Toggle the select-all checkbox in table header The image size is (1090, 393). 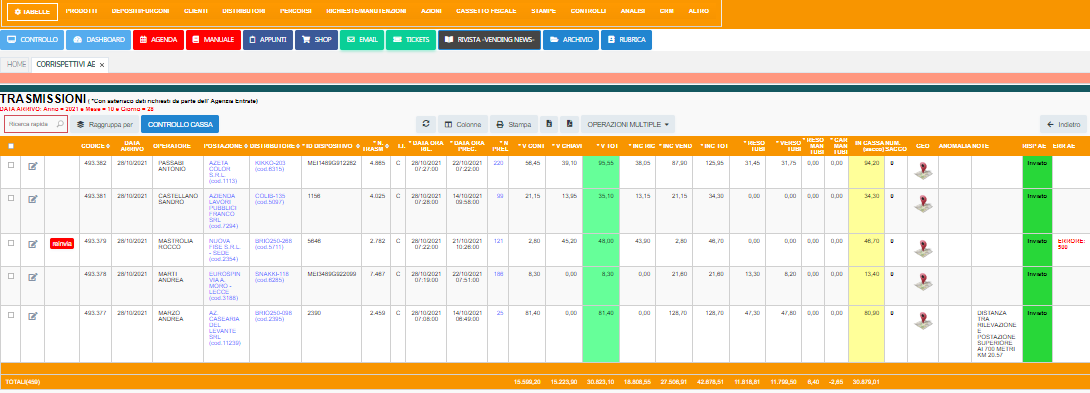pyautogui.click(x=10, y=146)
